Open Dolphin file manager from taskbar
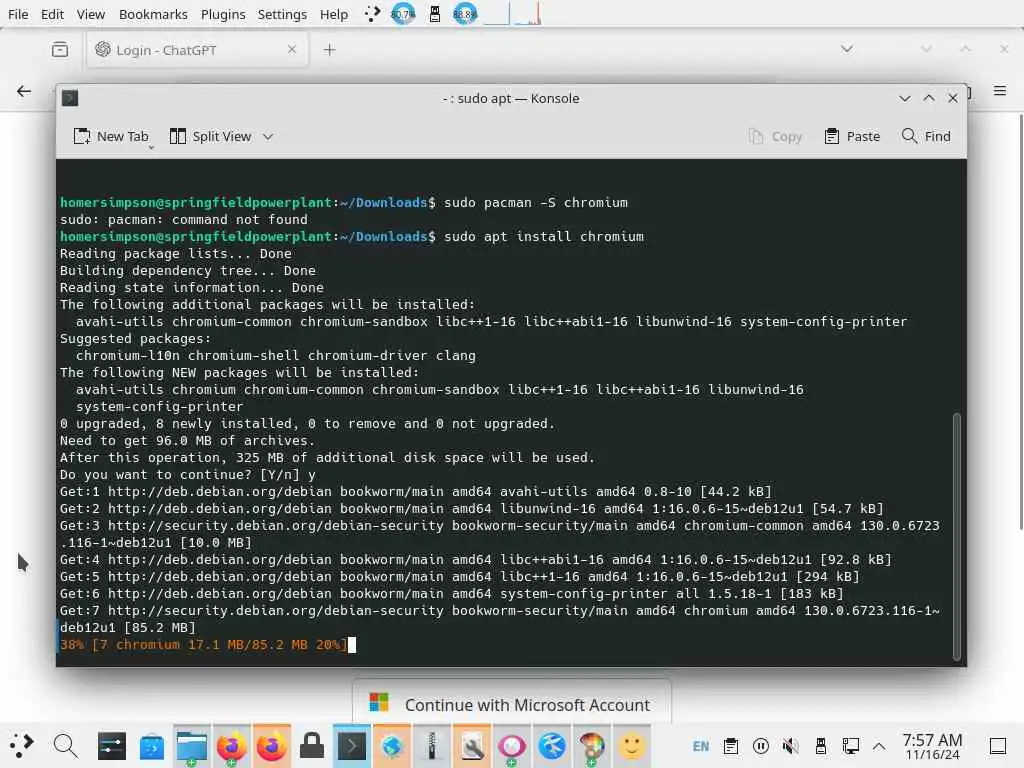The height and width of the screenshot is (768, 1024). (191, 745)
